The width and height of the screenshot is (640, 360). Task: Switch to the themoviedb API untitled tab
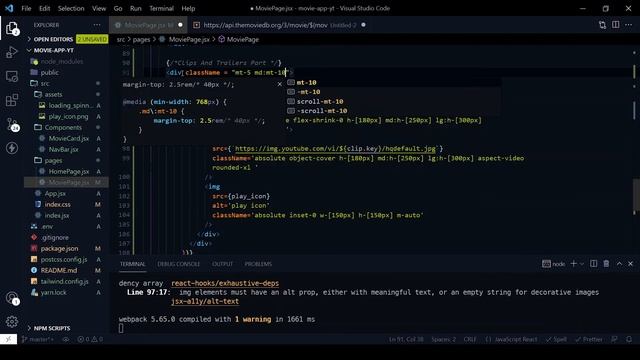click(x=279, y=25)
